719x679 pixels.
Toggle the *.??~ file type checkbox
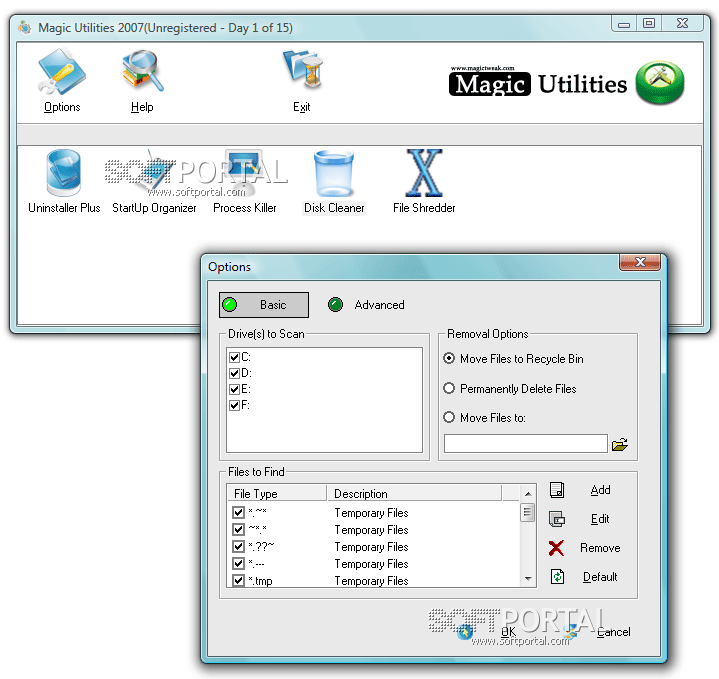pos(238,547)
